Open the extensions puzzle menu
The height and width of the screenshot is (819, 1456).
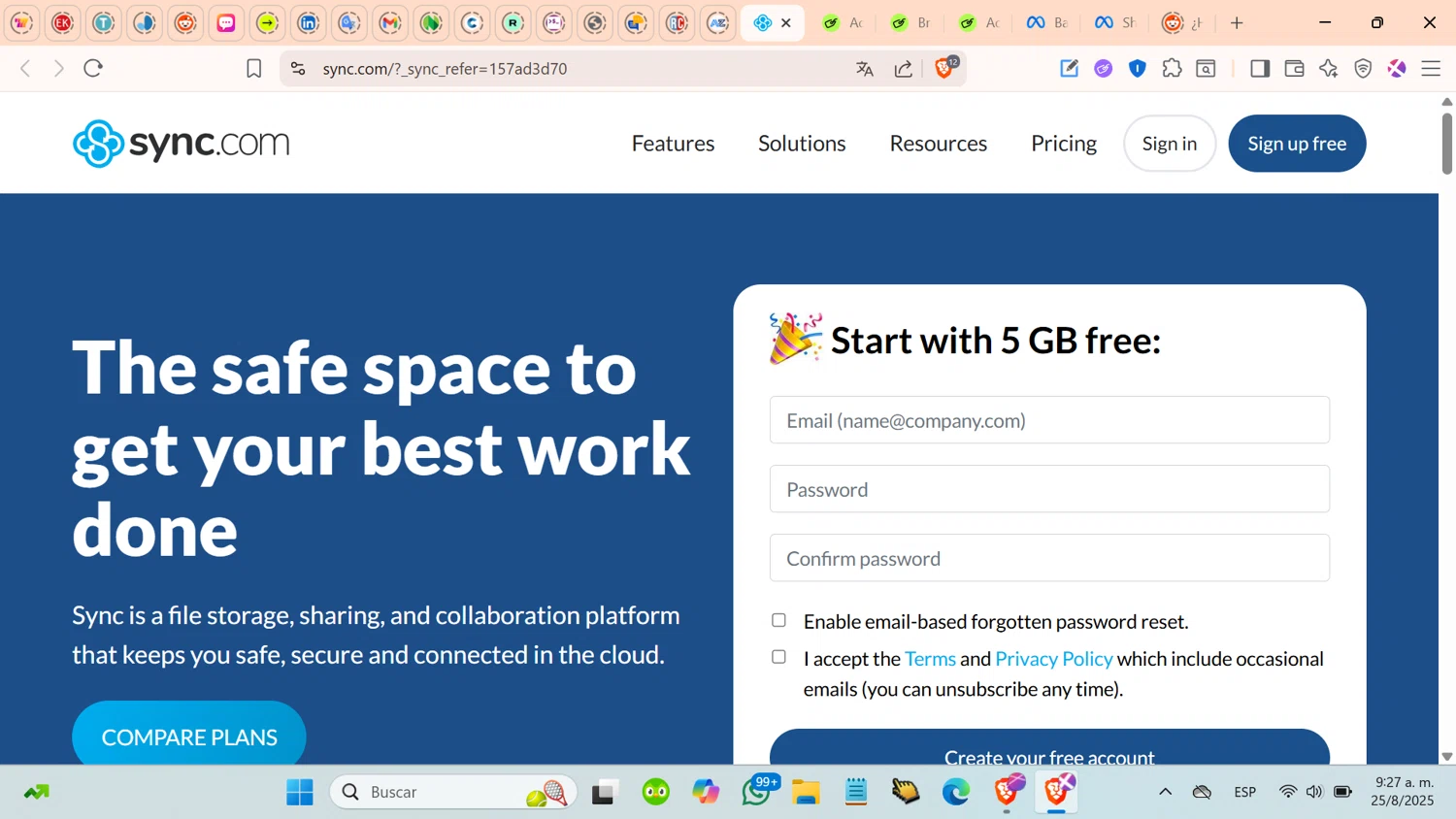[1172, 68]
